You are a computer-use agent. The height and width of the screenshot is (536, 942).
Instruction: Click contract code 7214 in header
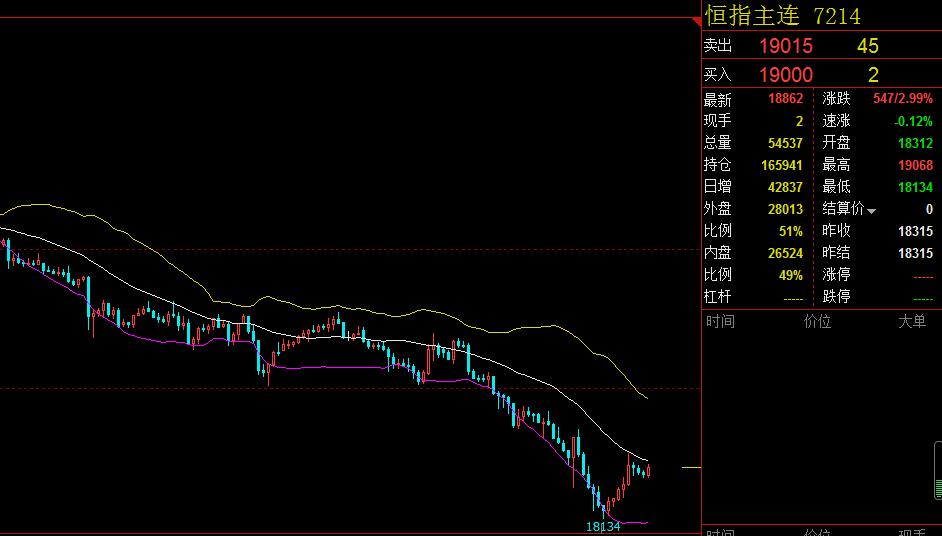(837, 16)
